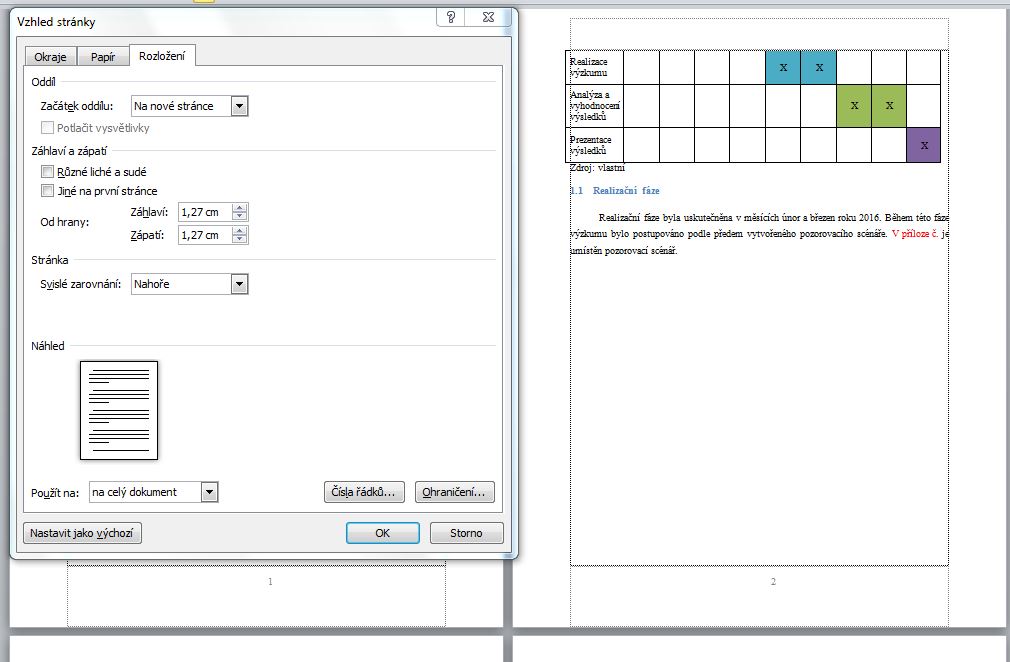Increase Zápatí distance with up arrow
The width and height of the screenshot is (1010, 662).
pyautogui.click(x=239, y=231)
